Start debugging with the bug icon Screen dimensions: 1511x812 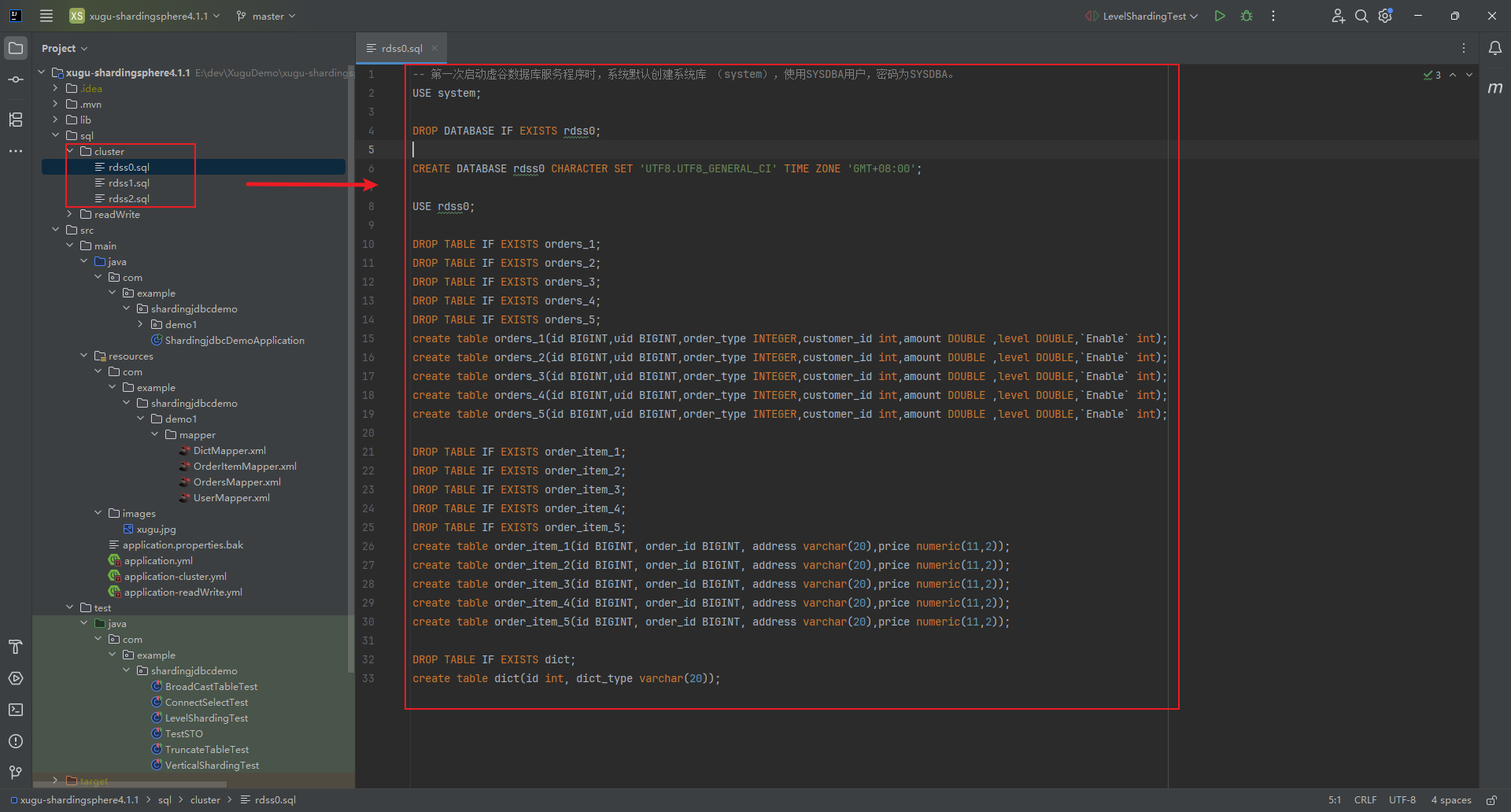click(1247, 16)
